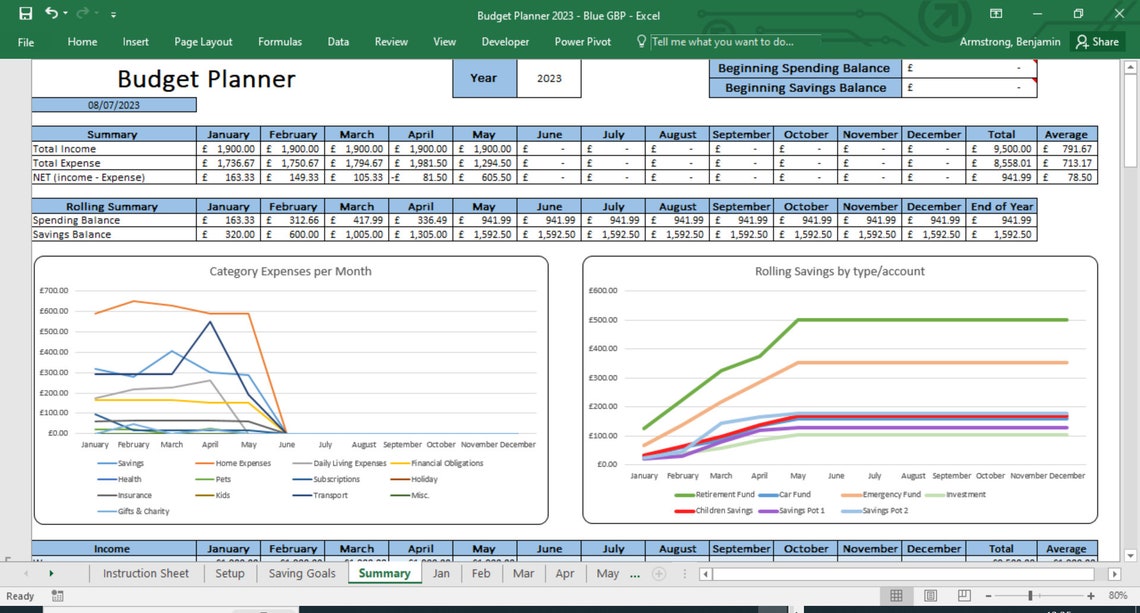Open the Customize Quick Access Toolbar dropdown
This screenshot has height=613, width=1140.
(113, 14)
